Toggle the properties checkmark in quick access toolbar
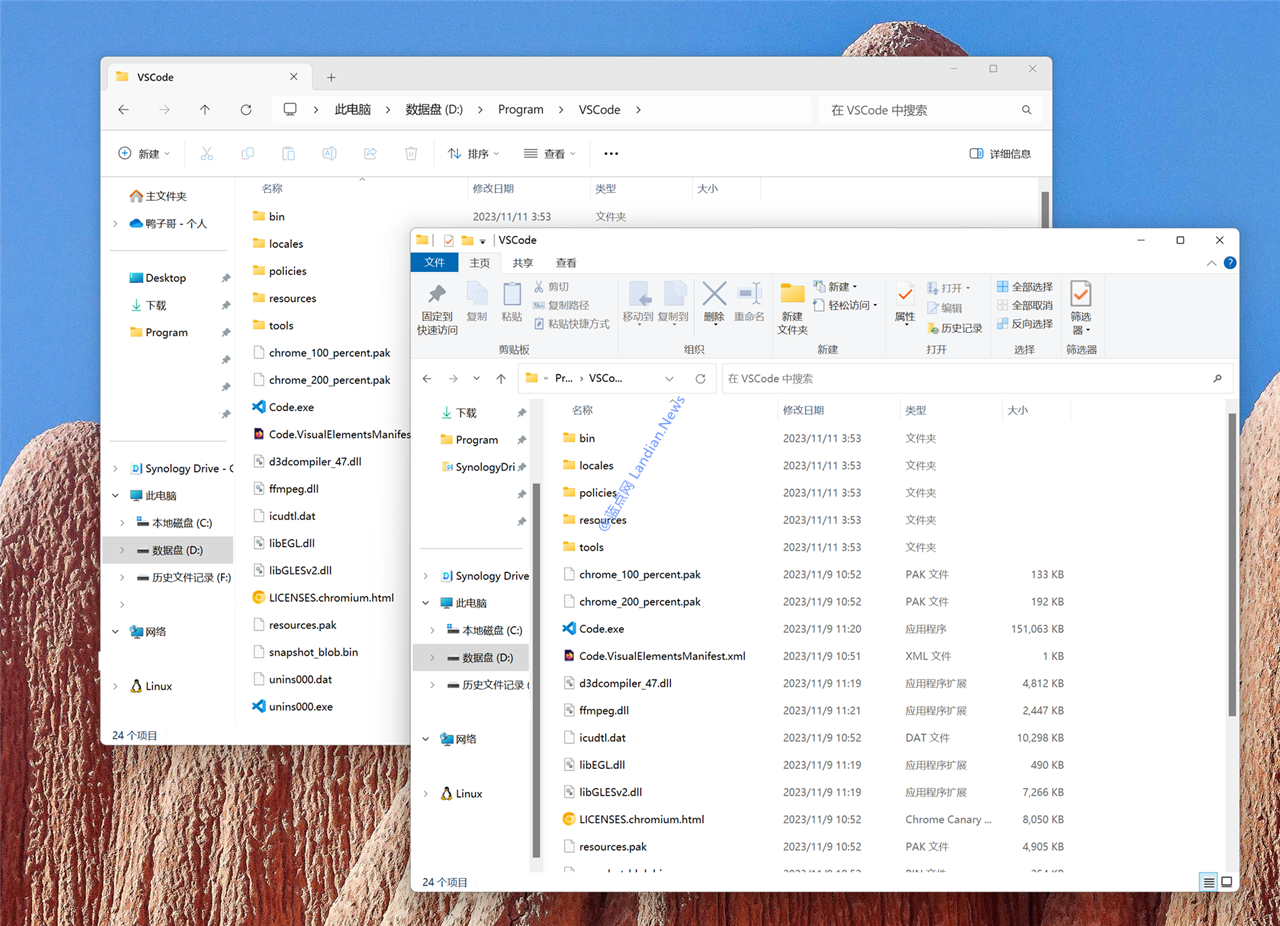This screenshot has height=926, width=1280. [449, 241]
